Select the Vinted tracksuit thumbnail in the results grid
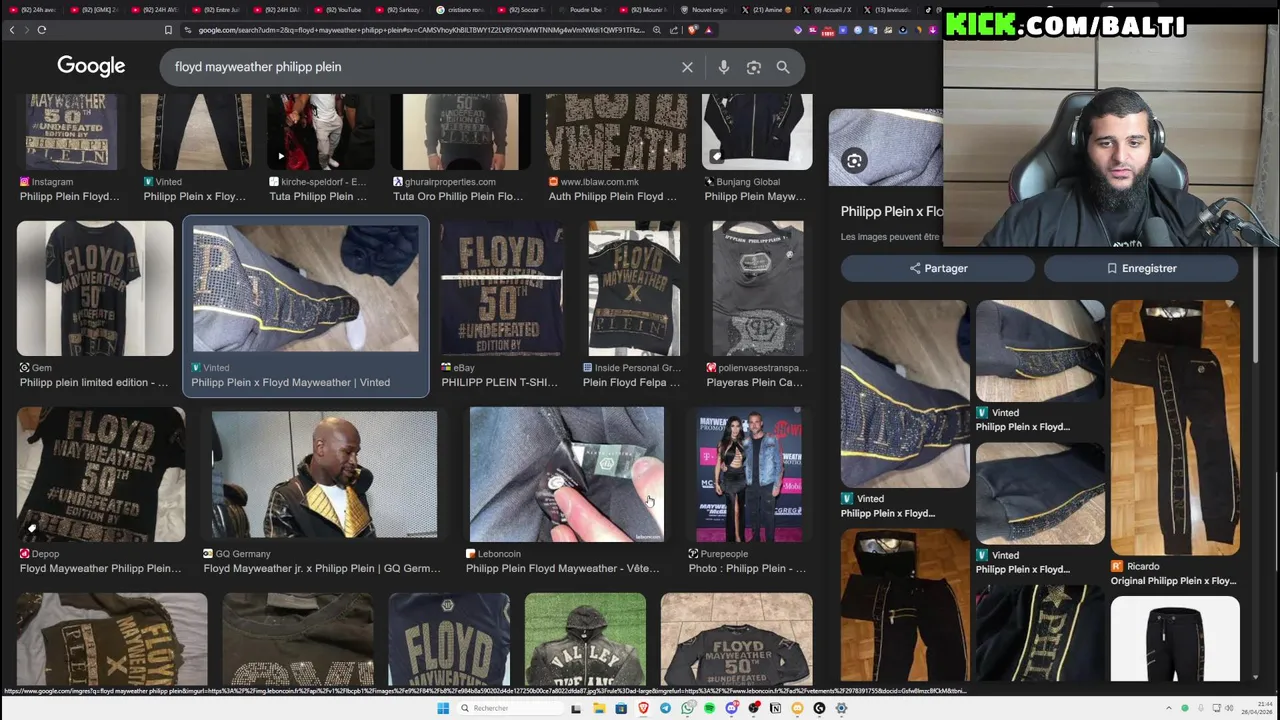The width and height of the screenshot is (1280, 720). point(306,288)
